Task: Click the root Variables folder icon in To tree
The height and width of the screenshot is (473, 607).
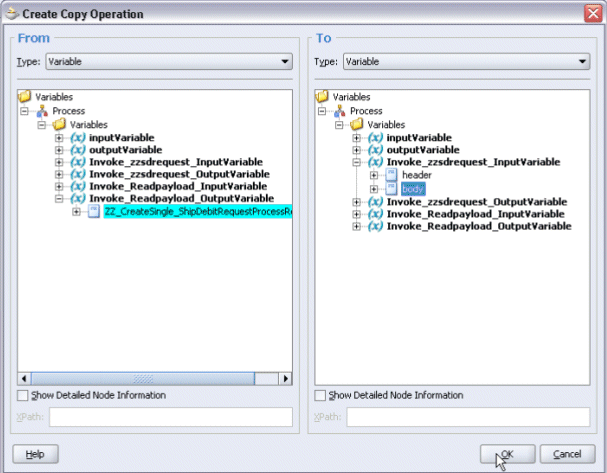Action: pos(322,96)
